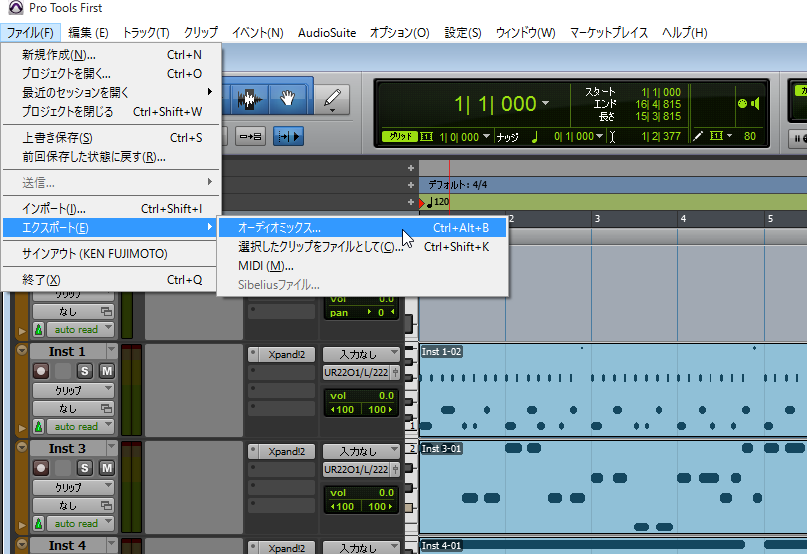The height and width of the screenshot is (554, 807).
Task: Choose オーディオミックス... export option
Action: point(362,228)
